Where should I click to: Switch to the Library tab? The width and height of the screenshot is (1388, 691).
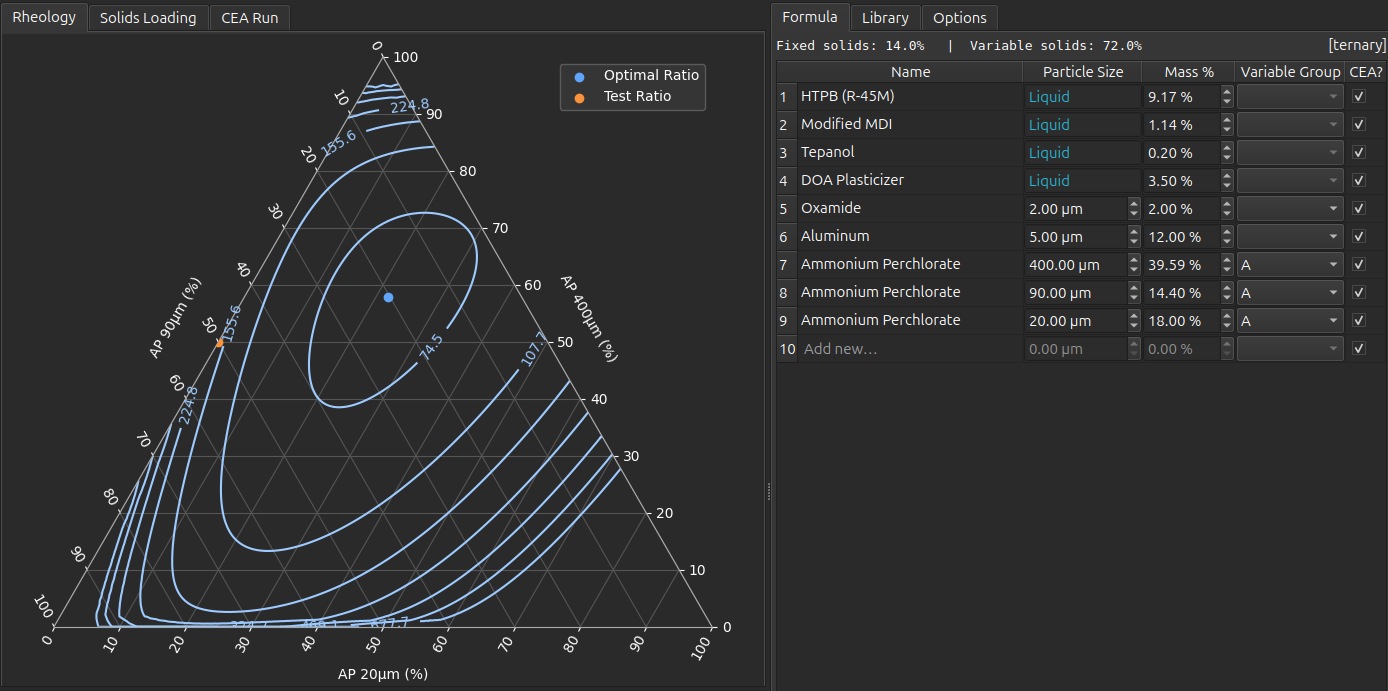pyautogui.click(x=885, y=17)
